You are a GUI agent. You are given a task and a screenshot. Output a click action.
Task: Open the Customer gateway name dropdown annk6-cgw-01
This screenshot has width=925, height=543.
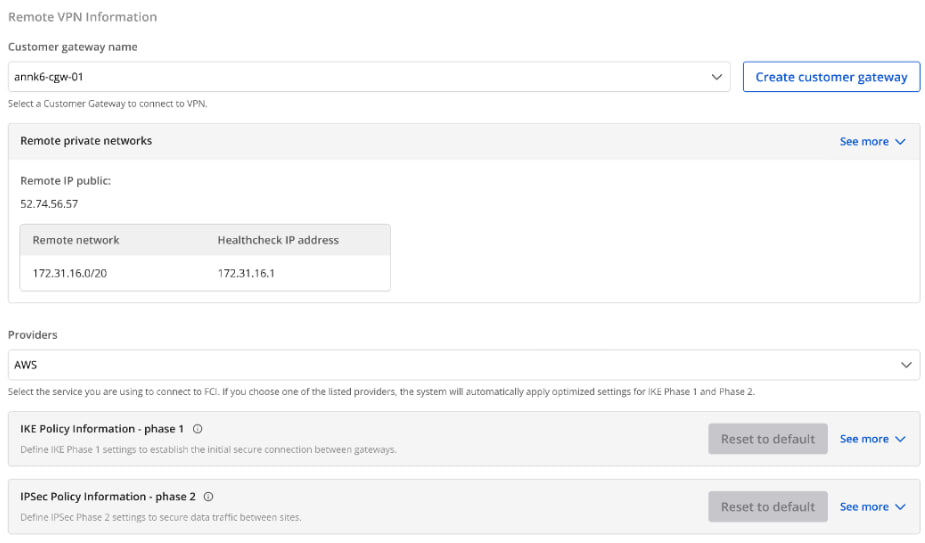(x=369, y=77)
